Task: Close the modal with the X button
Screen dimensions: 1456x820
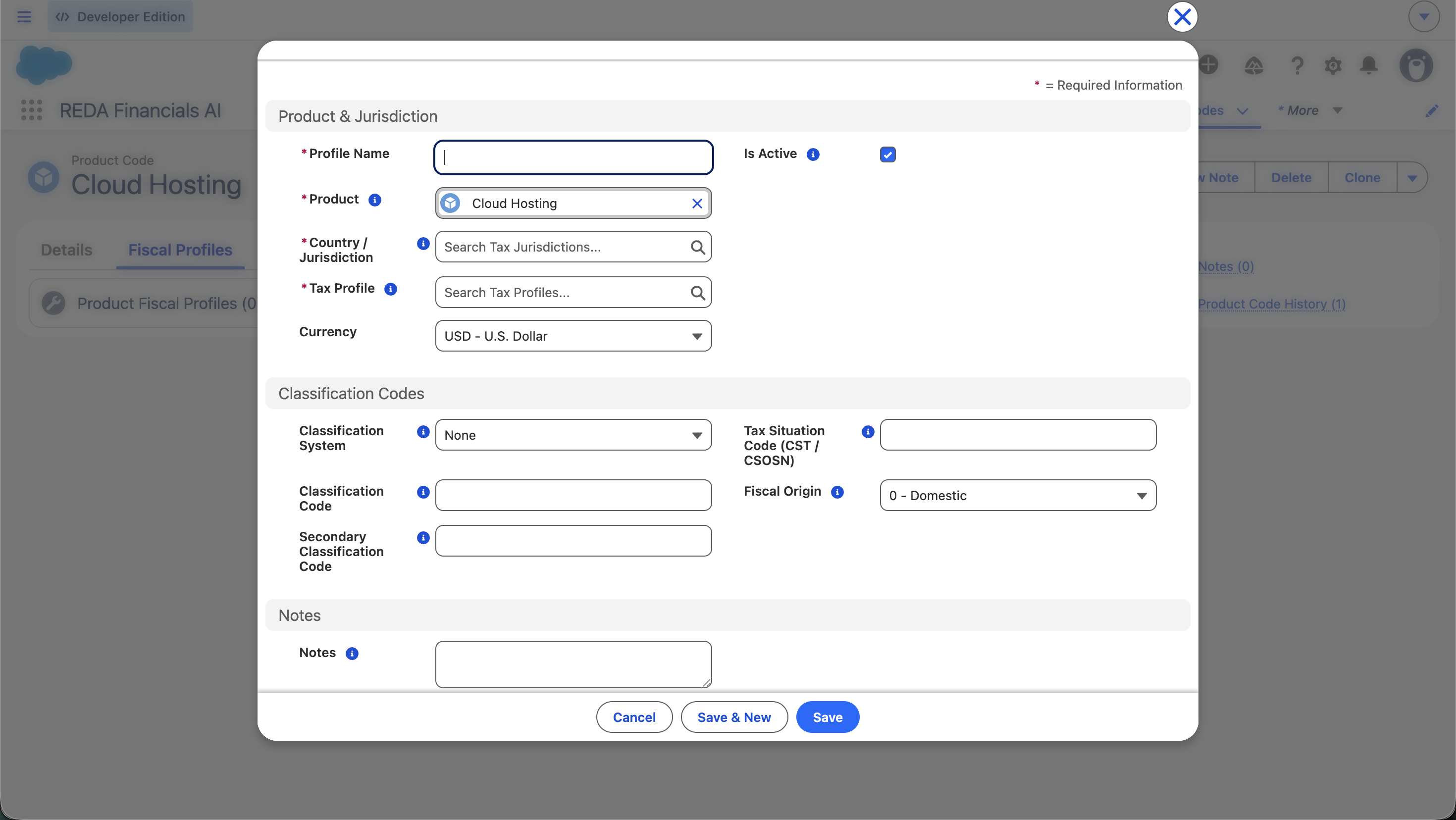Action: pyautogui.click(x=1182, y=17)
